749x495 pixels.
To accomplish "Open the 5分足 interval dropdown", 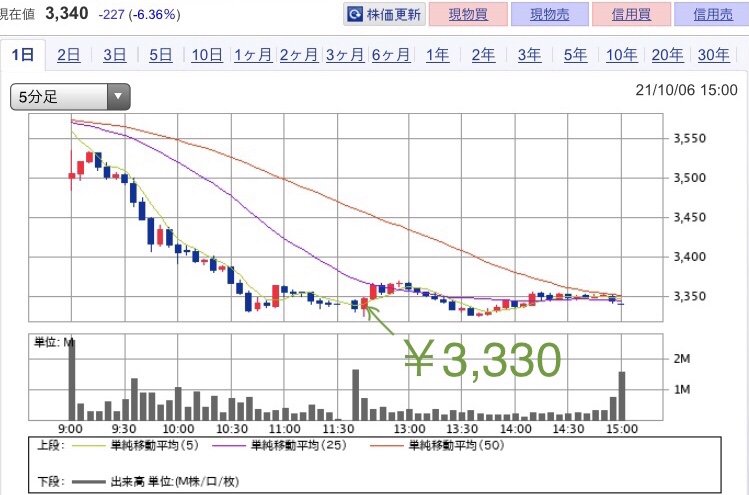I will click(70, 97).
